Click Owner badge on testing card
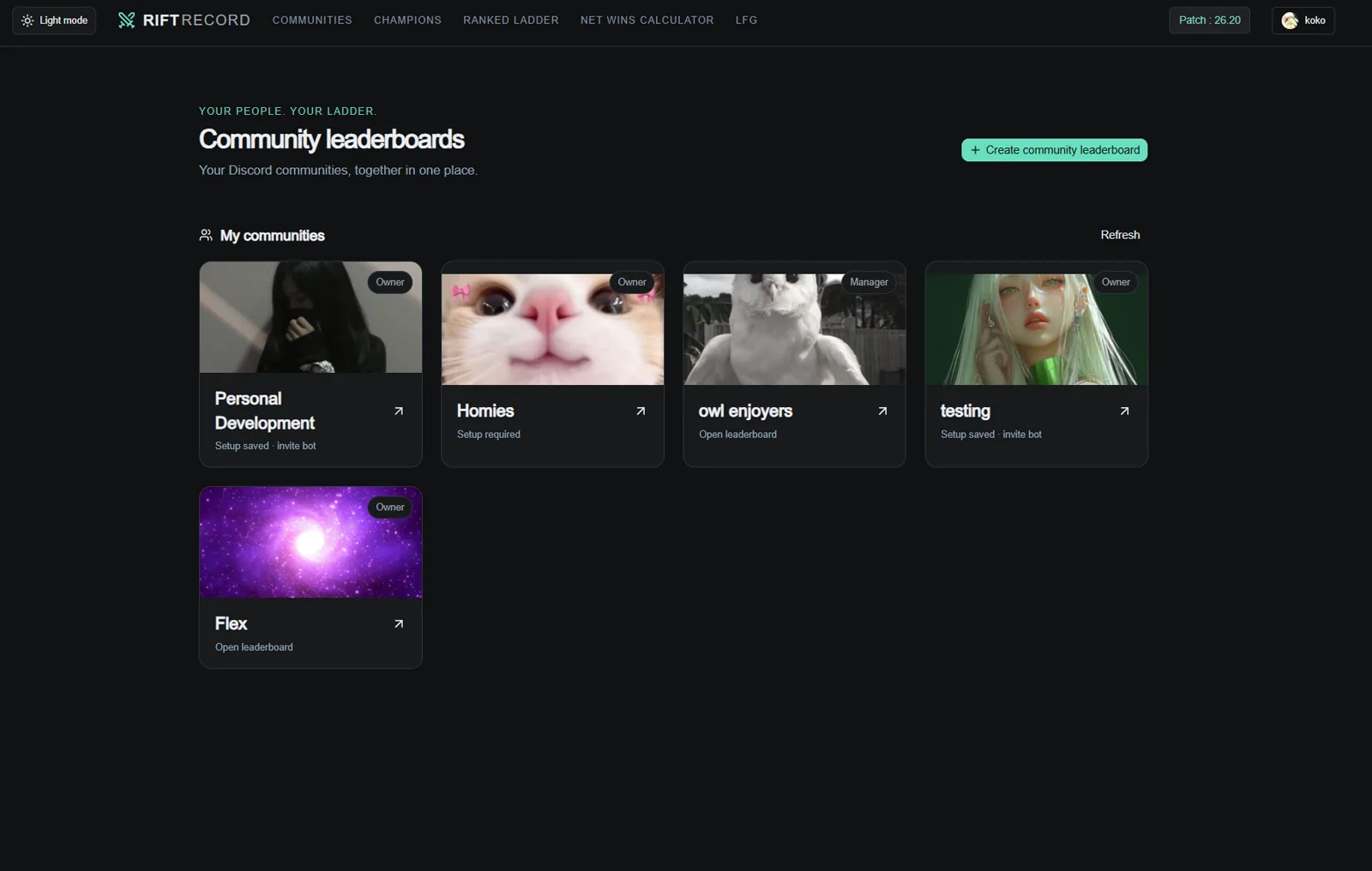 point(1116,282)
